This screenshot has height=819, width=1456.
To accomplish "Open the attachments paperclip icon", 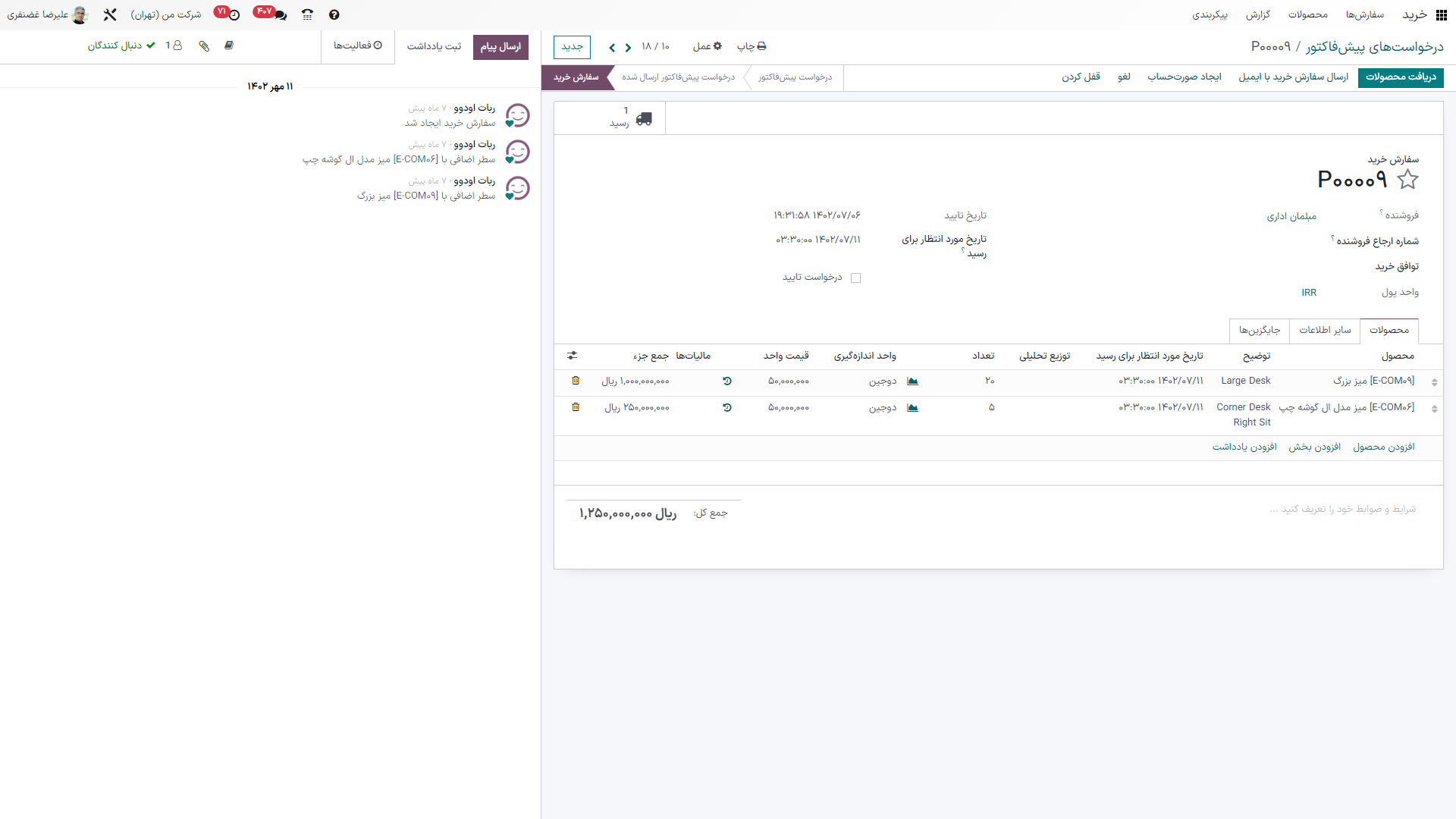I will point(204,45).
